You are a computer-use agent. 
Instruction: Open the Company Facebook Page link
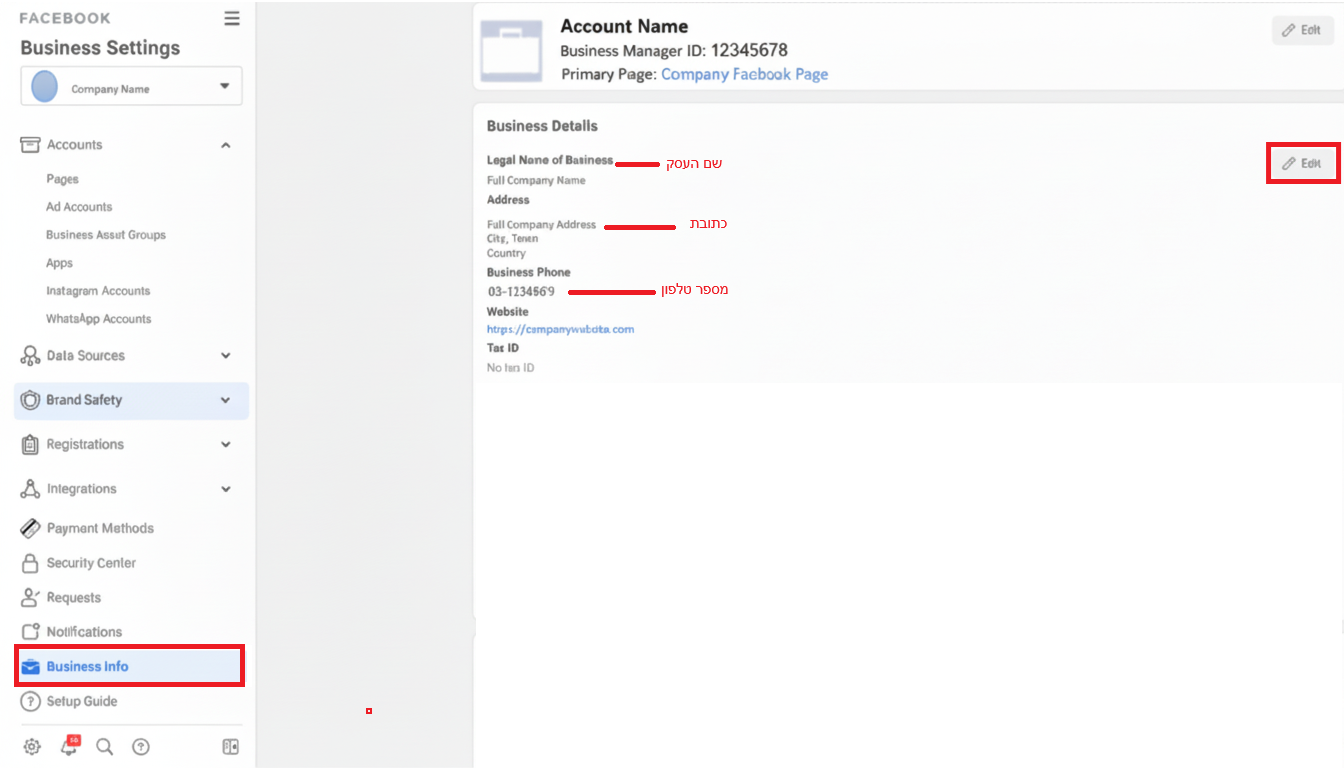[744, 74]
